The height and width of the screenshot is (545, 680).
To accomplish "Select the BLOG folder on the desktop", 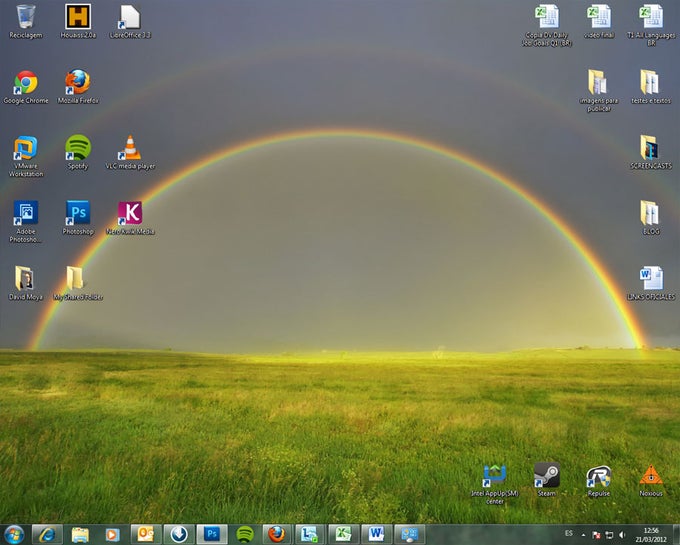I will pos(651,218).
